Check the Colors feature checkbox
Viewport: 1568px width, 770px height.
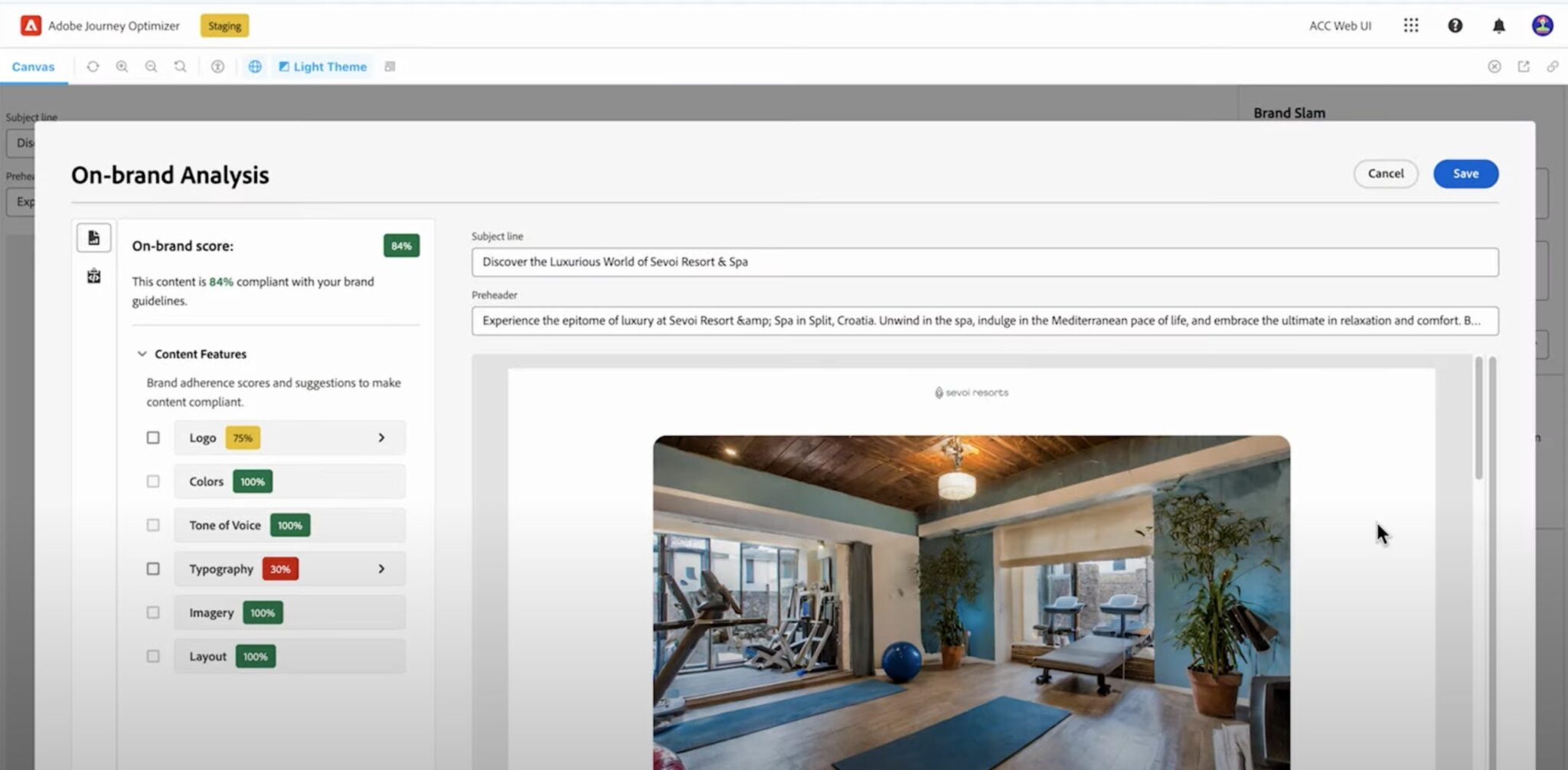pos(153,481)
